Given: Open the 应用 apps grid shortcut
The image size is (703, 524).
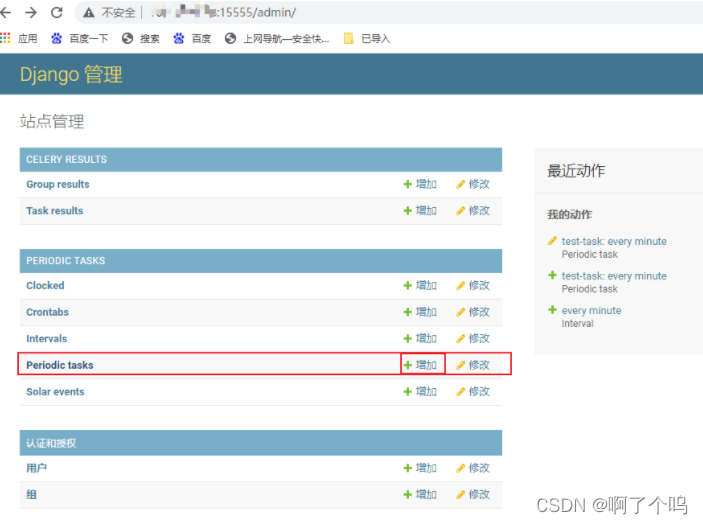Looking at the screenshot, I should click(x=19, y=39).
